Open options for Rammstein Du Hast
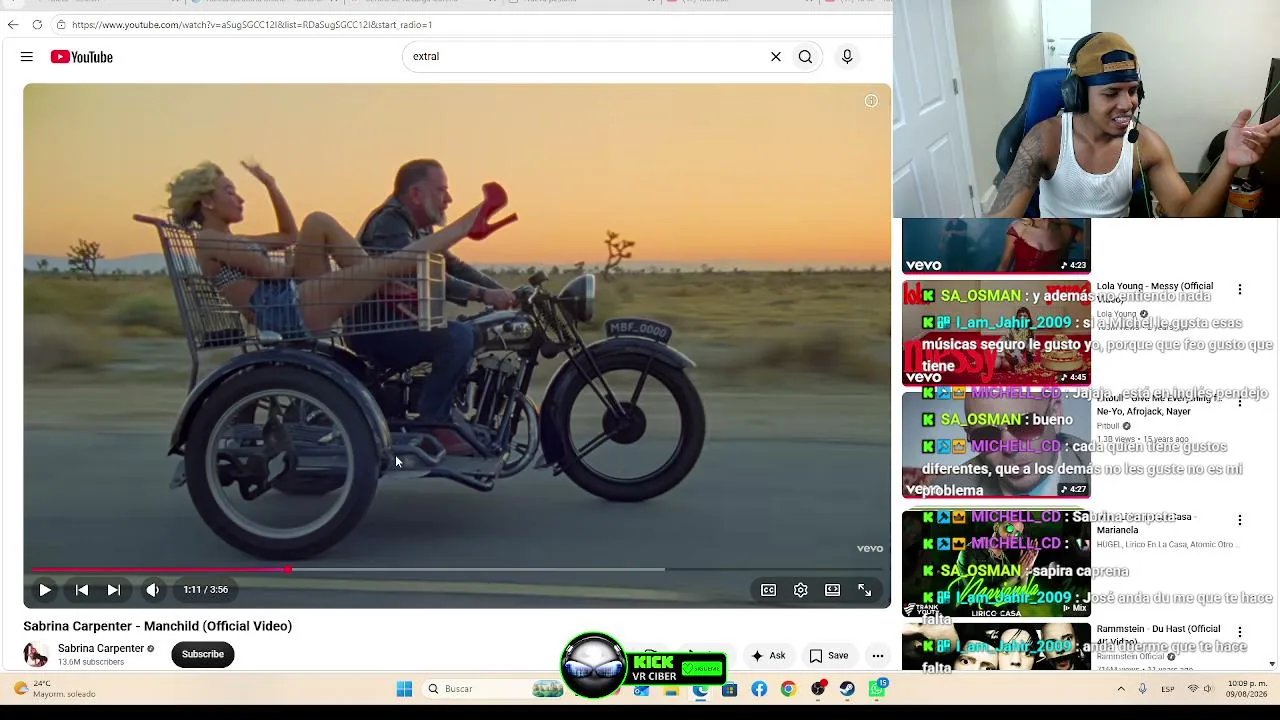This screenshot has width=1280, height=720. pos(1240,632)
